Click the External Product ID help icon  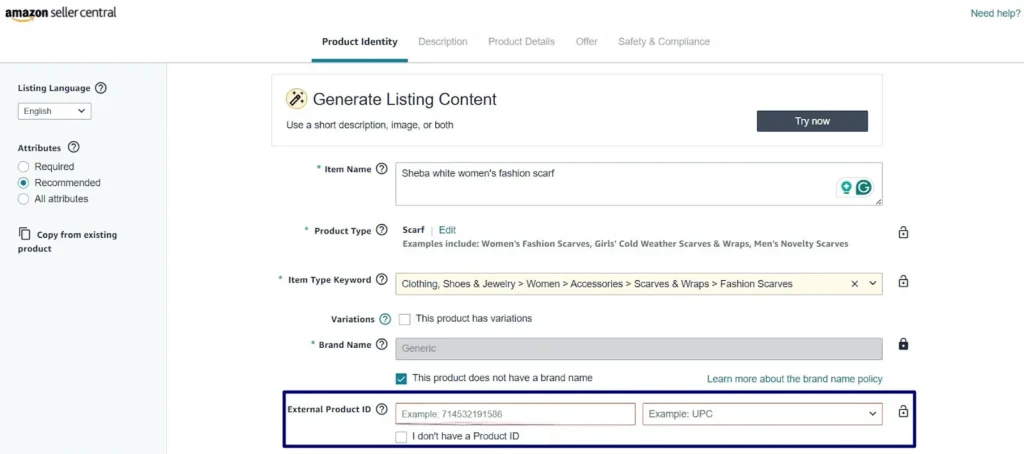coord(382,410)
